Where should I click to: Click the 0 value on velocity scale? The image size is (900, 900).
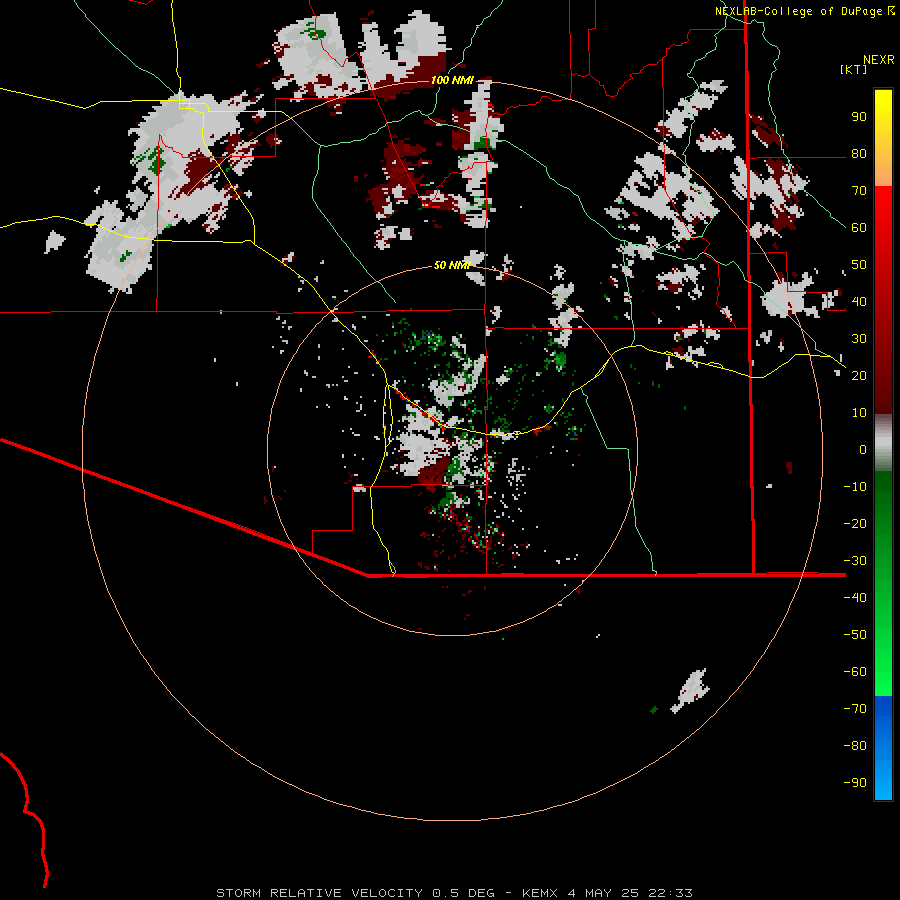pyautogui.click(x=863, y=450)
